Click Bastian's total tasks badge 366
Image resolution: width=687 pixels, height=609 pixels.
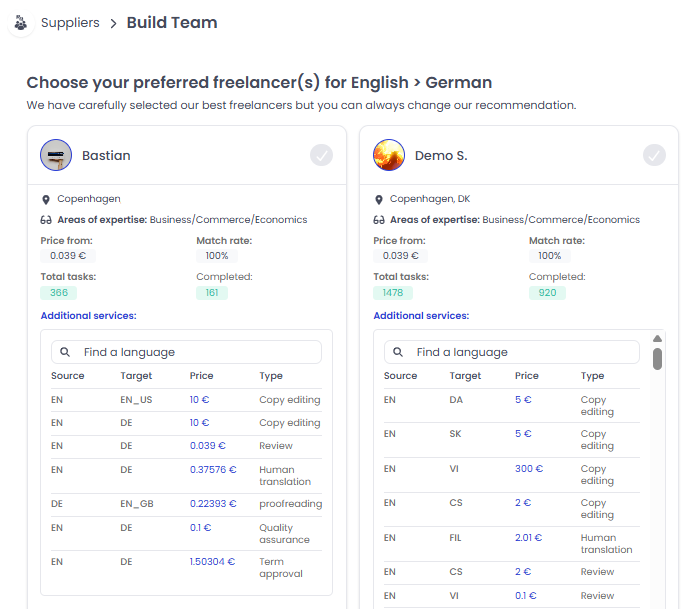pos(59,293)
